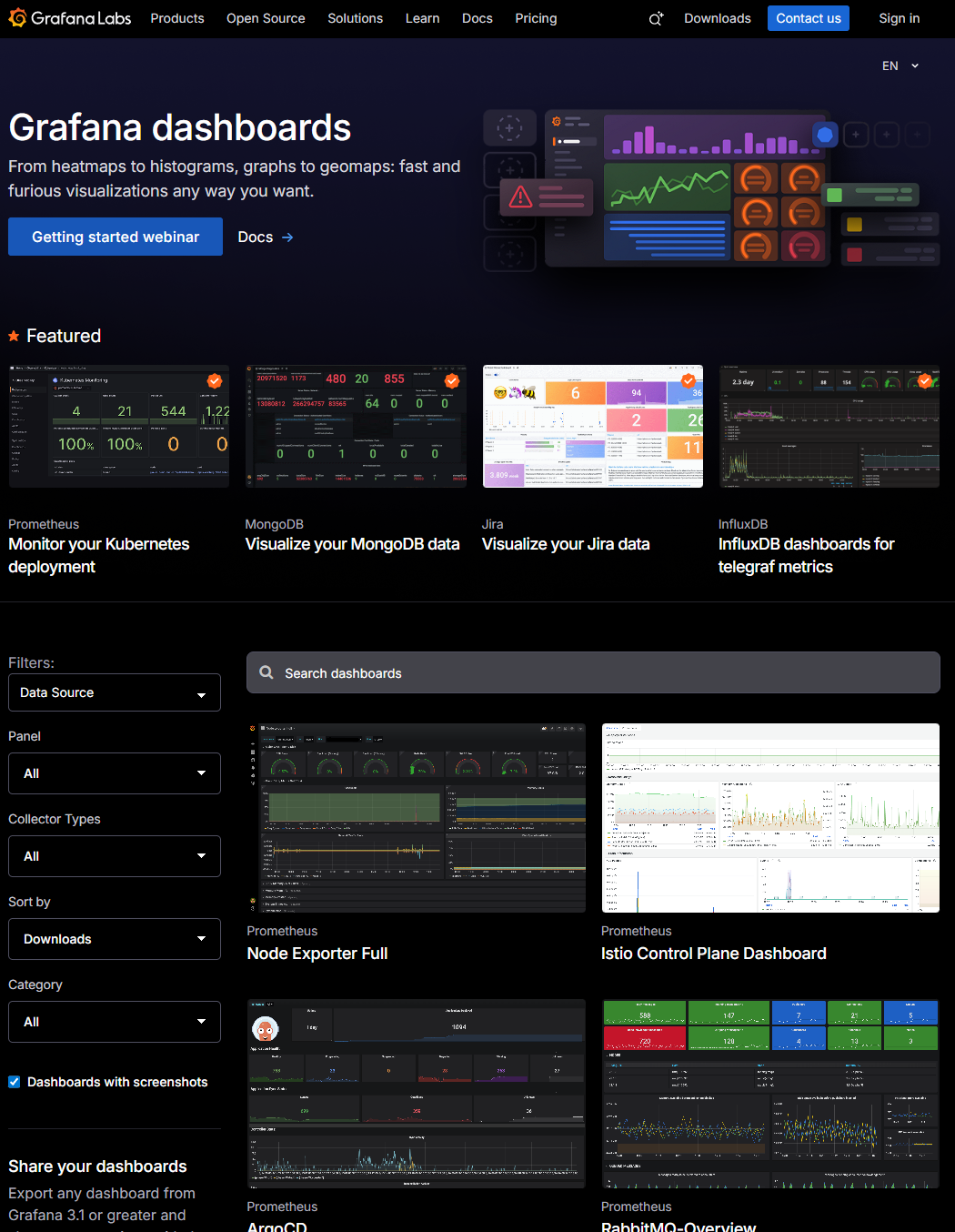
Task: Click verified badge on Jira thumbnail
Action: tap(689, 381)
